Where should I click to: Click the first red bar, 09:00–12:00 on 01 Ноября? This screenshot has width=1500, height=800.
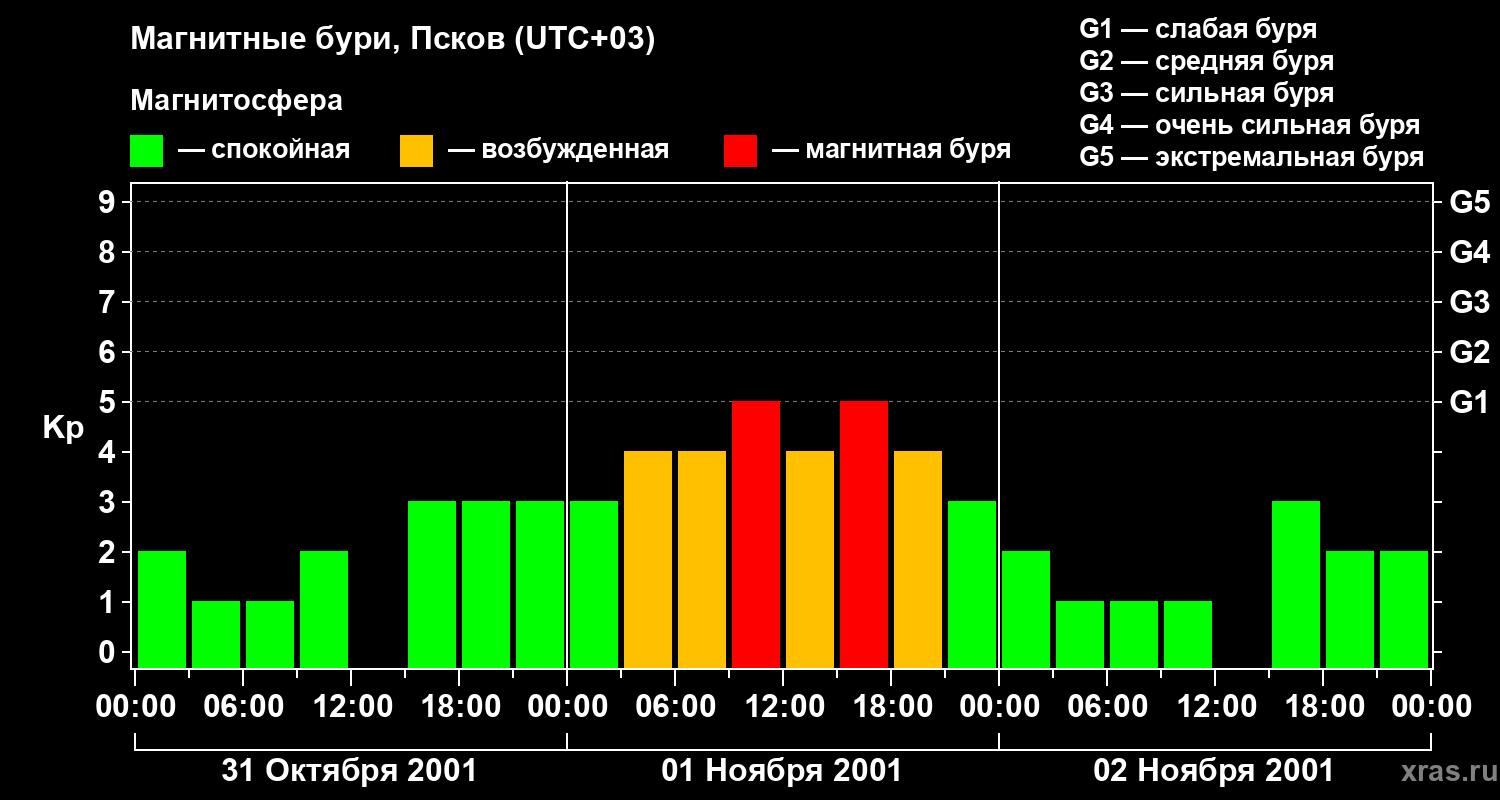[756, 534]
